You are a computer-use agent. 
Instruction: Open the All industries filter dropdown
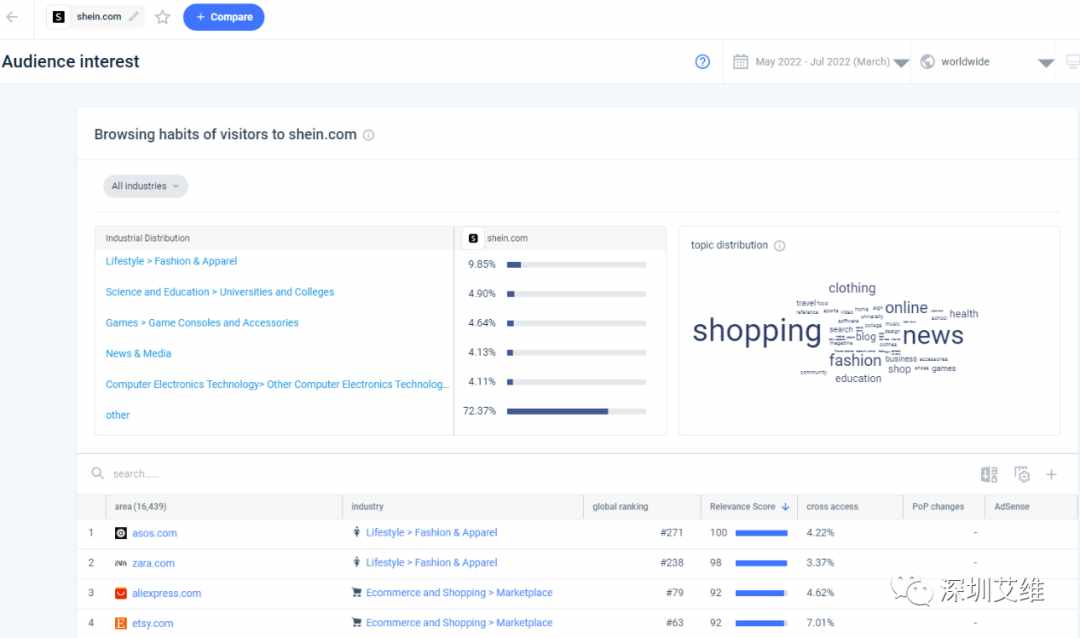(145, 186)
